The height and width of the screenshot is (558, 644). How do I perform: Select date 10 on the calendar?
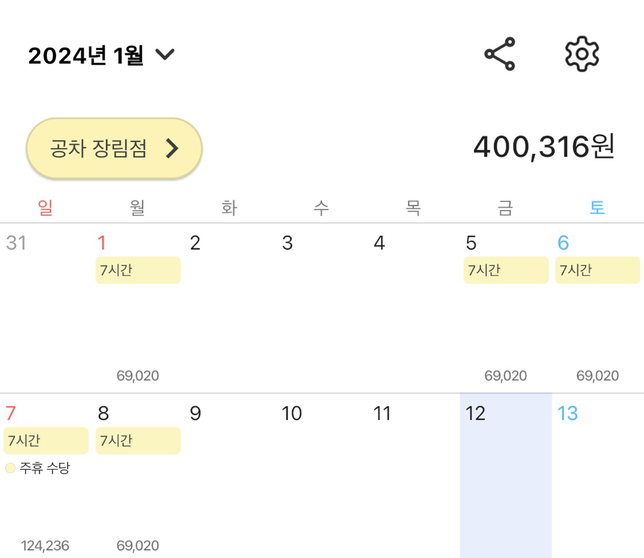(291, 414)
